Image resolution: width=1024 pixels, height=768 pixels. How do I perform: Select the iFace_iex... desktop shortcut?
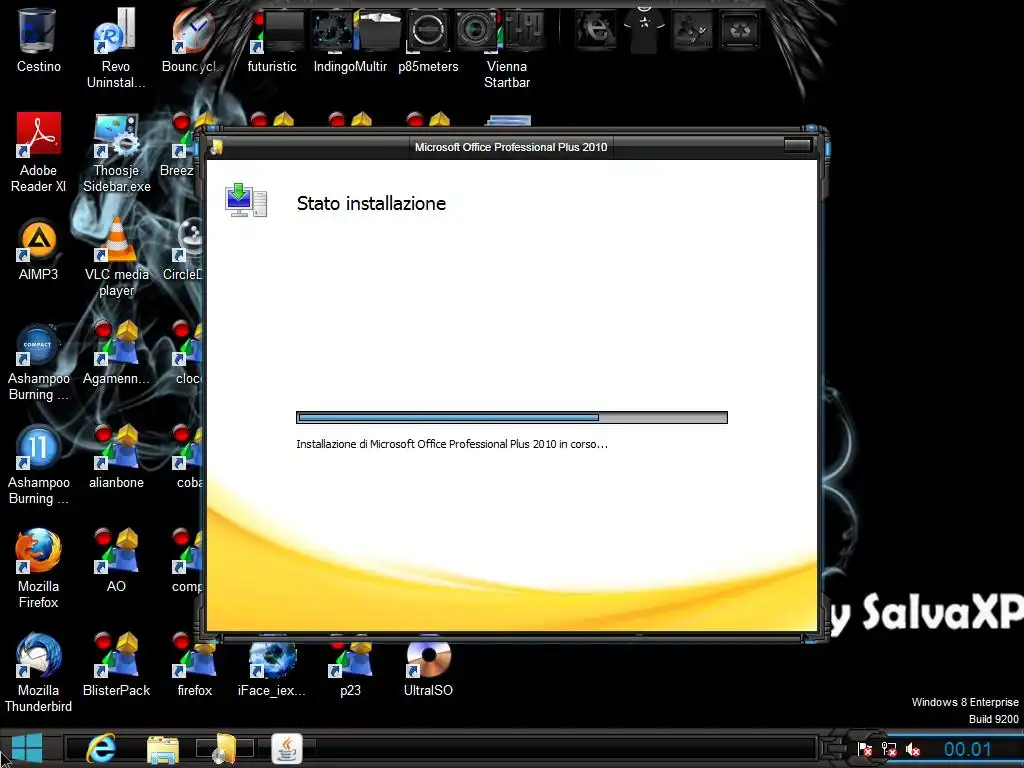click(272, 669)
